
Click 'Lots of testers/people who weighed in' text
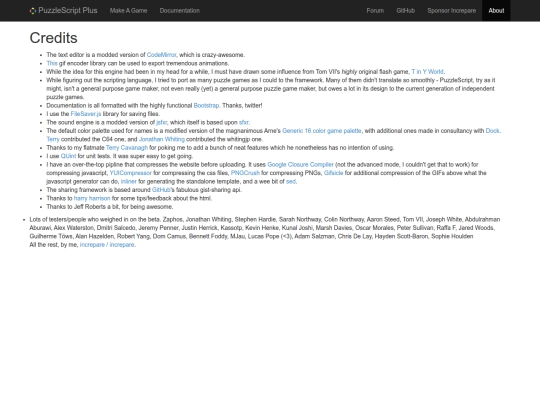pos(95,219)
